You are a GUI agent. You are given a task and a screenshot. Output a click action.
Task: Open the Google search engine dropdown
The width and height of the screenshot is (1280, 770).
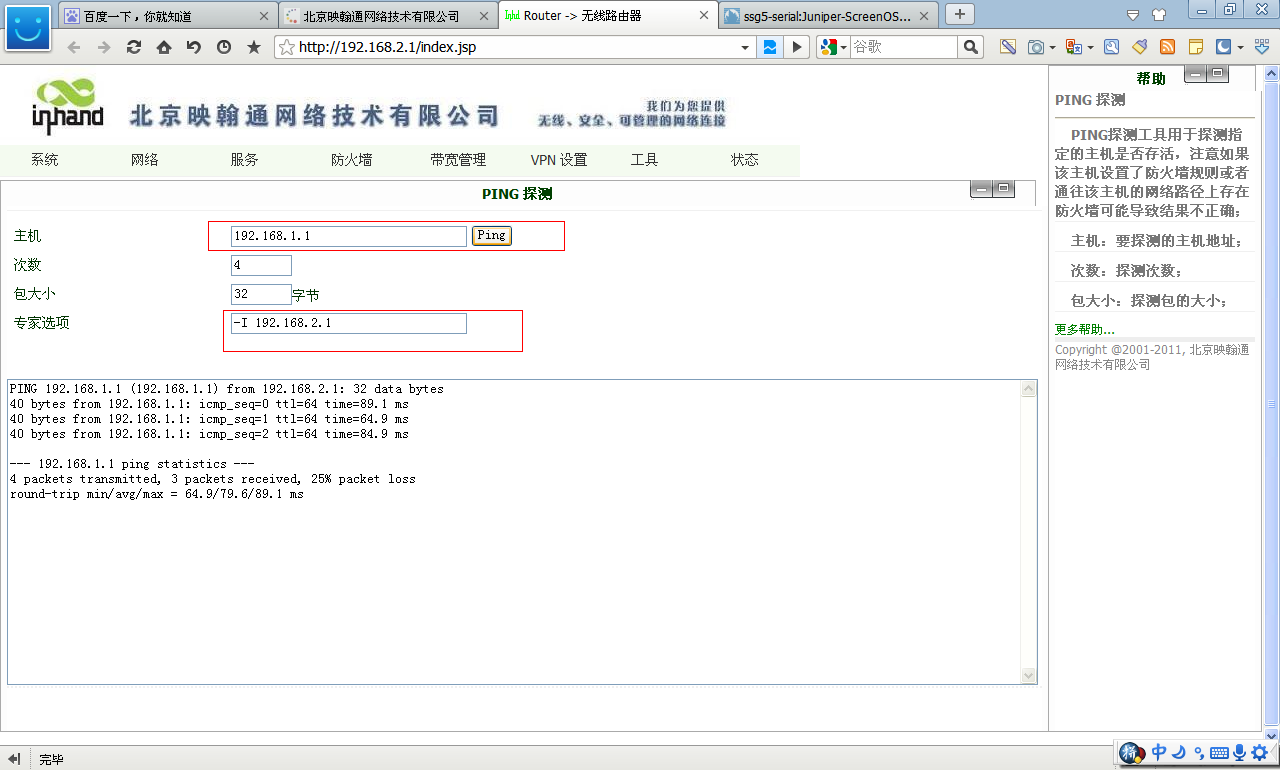832,47
